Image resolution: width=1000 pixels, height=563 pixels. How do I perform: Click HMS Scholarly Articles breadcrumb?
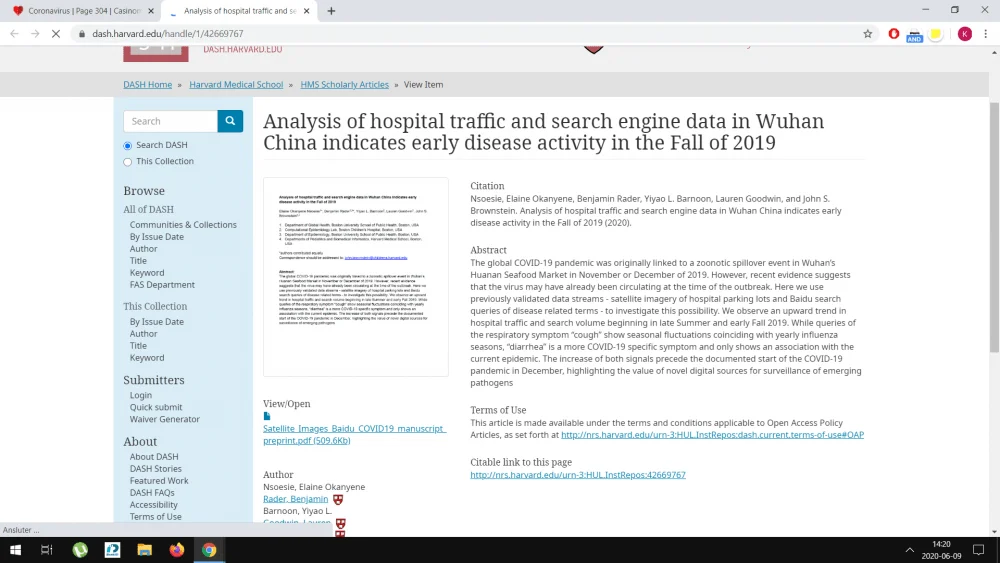pyautogui.click(x=344, y=84)
